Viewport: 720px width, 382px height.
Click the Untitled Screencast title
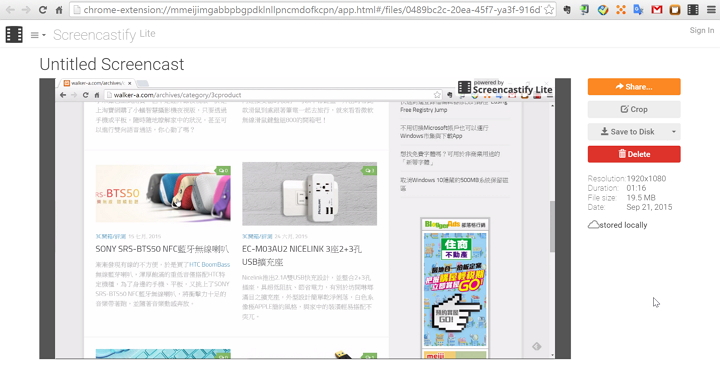click(112, 64)
